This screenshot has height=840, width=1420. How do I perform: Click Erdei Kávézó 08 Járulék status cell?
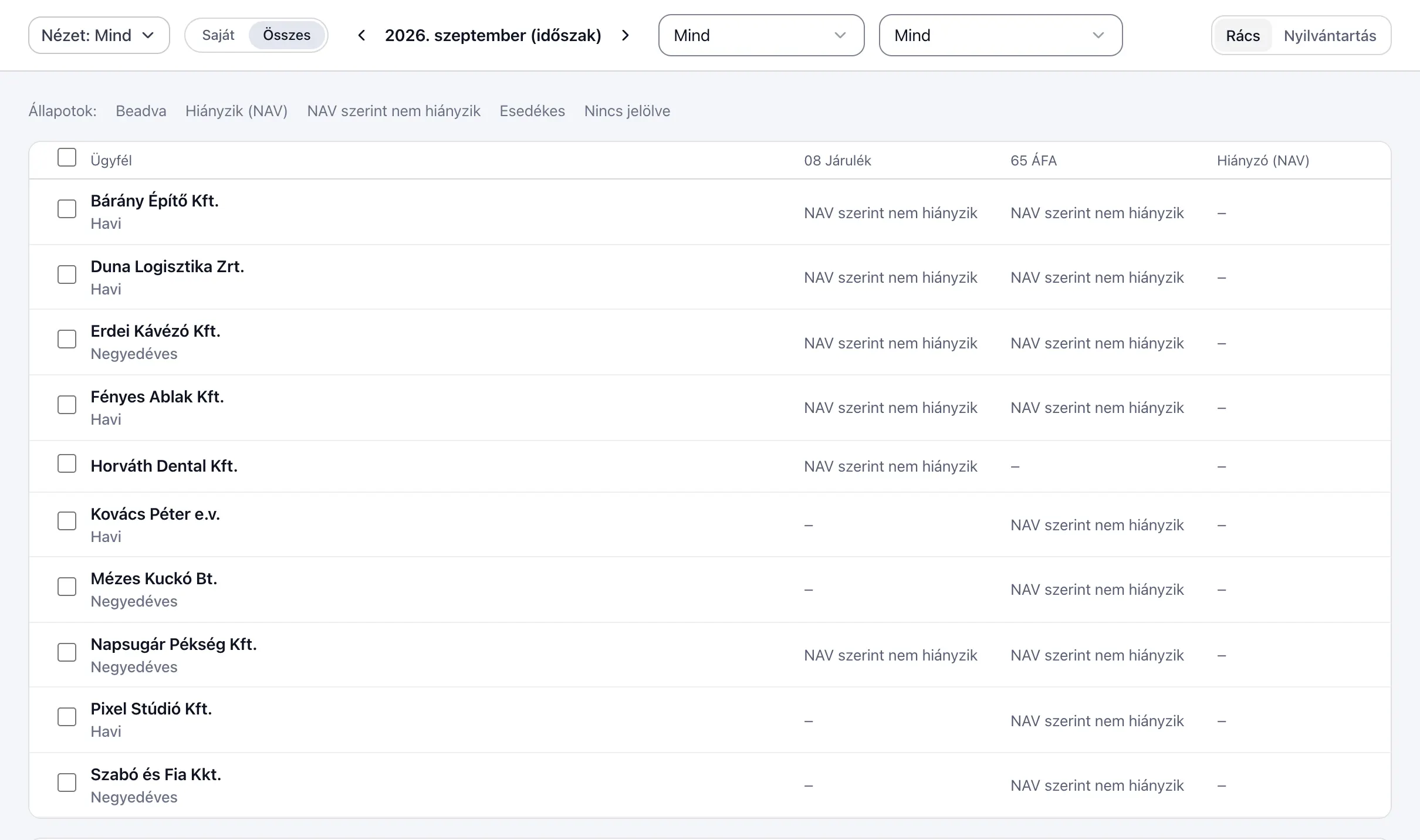pyautogui.click(x=890, y=343)
